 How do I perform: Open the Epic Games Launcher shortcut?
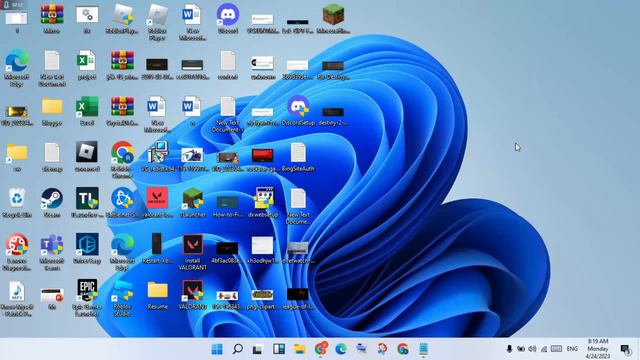pyautogui.click(x=87, y=291)
